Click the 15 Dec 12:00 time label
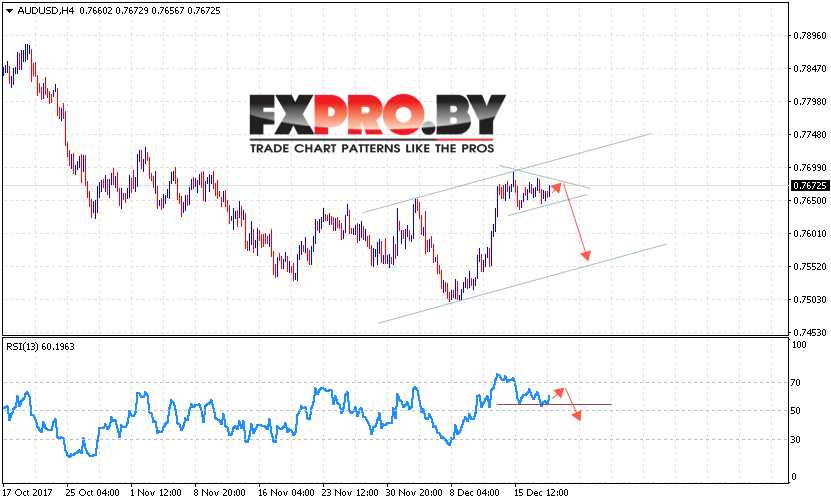Viewport: 831px width, 504px height. click(541, 493)
